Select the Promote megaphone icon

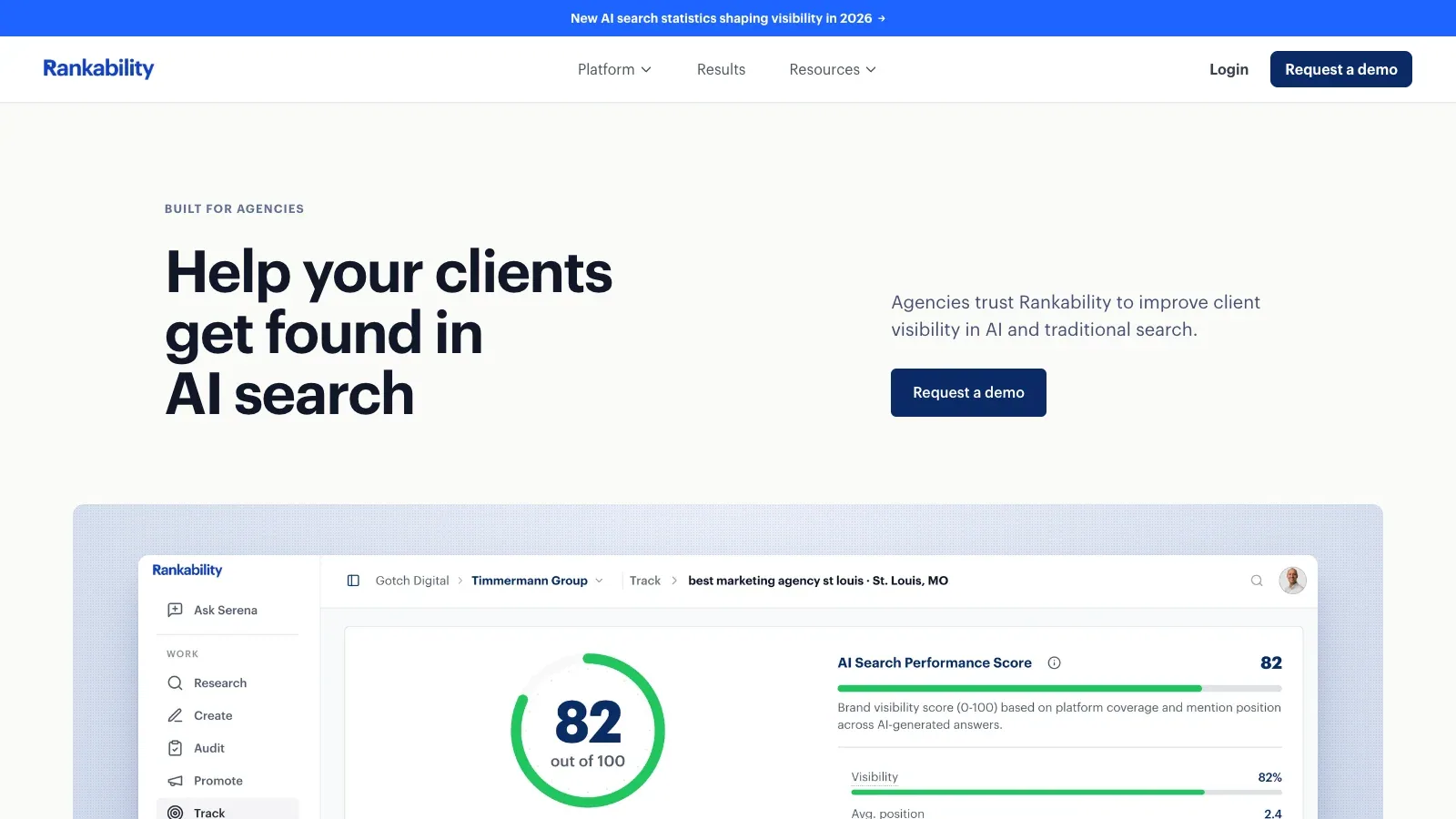coord(176,781)
